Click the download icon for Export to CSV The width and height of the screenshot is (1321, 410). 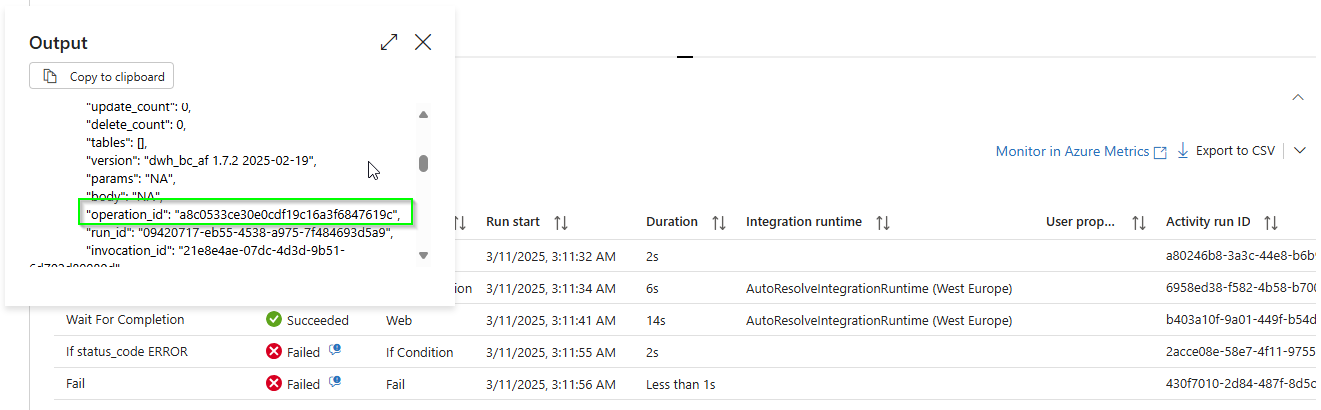click(1183, 151)
